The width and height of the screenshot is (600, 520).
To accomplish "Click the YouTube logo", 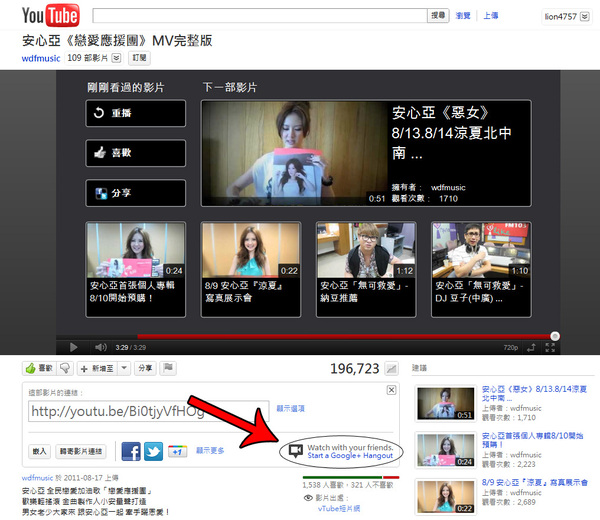I will pos(51,15).
